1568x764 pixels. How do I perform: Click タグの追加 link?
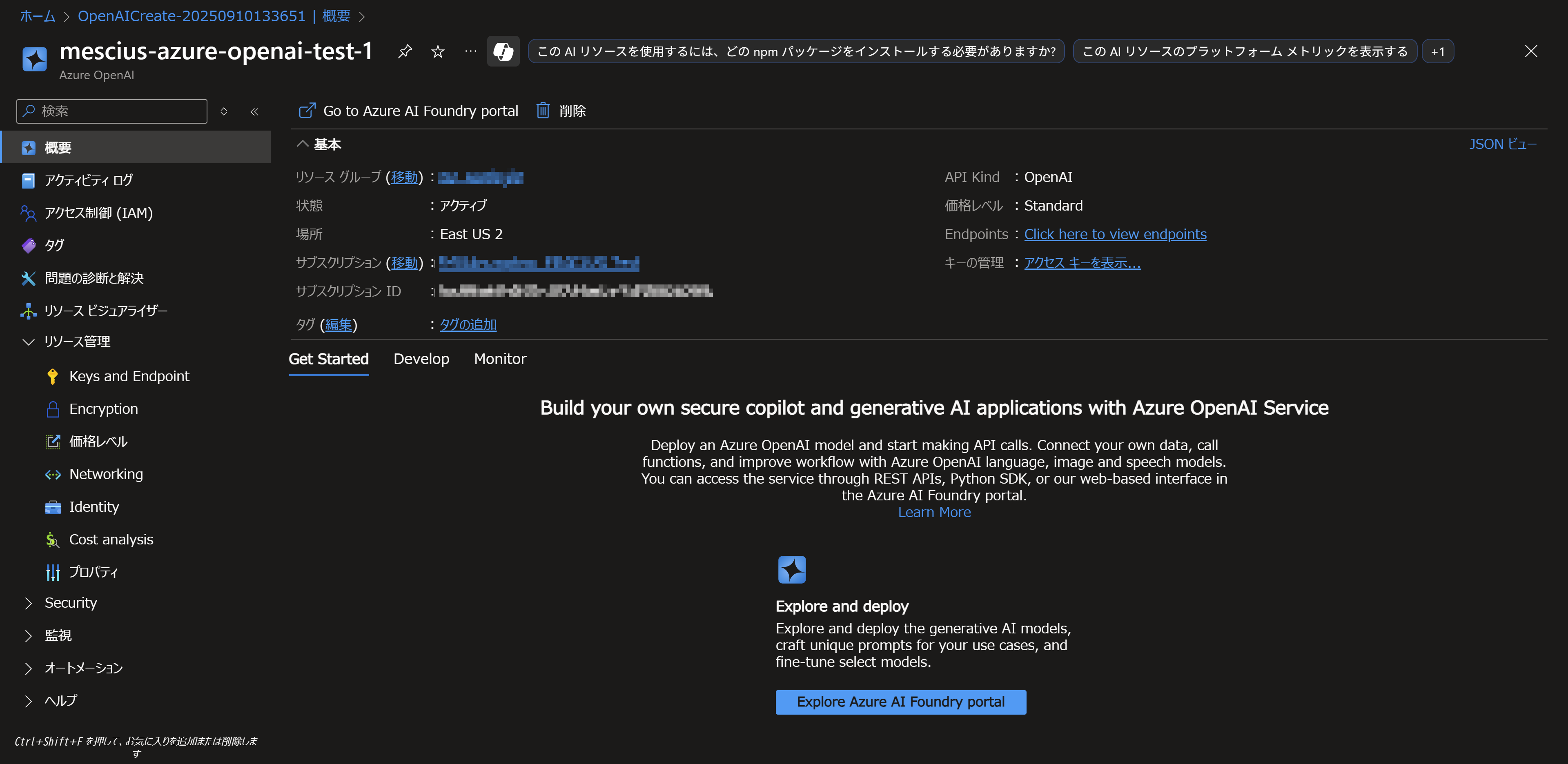tap(468, 325)
